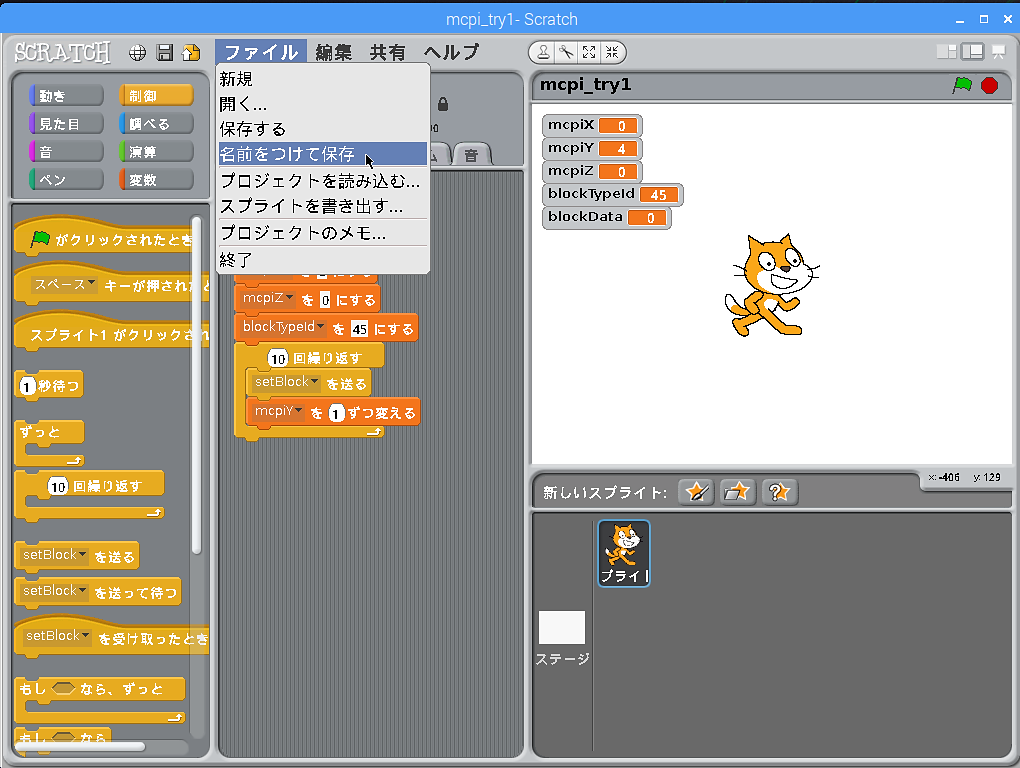The image size is (1020, 768).
Task: Click the green flag to start
Action: click(x=961, y=85)
